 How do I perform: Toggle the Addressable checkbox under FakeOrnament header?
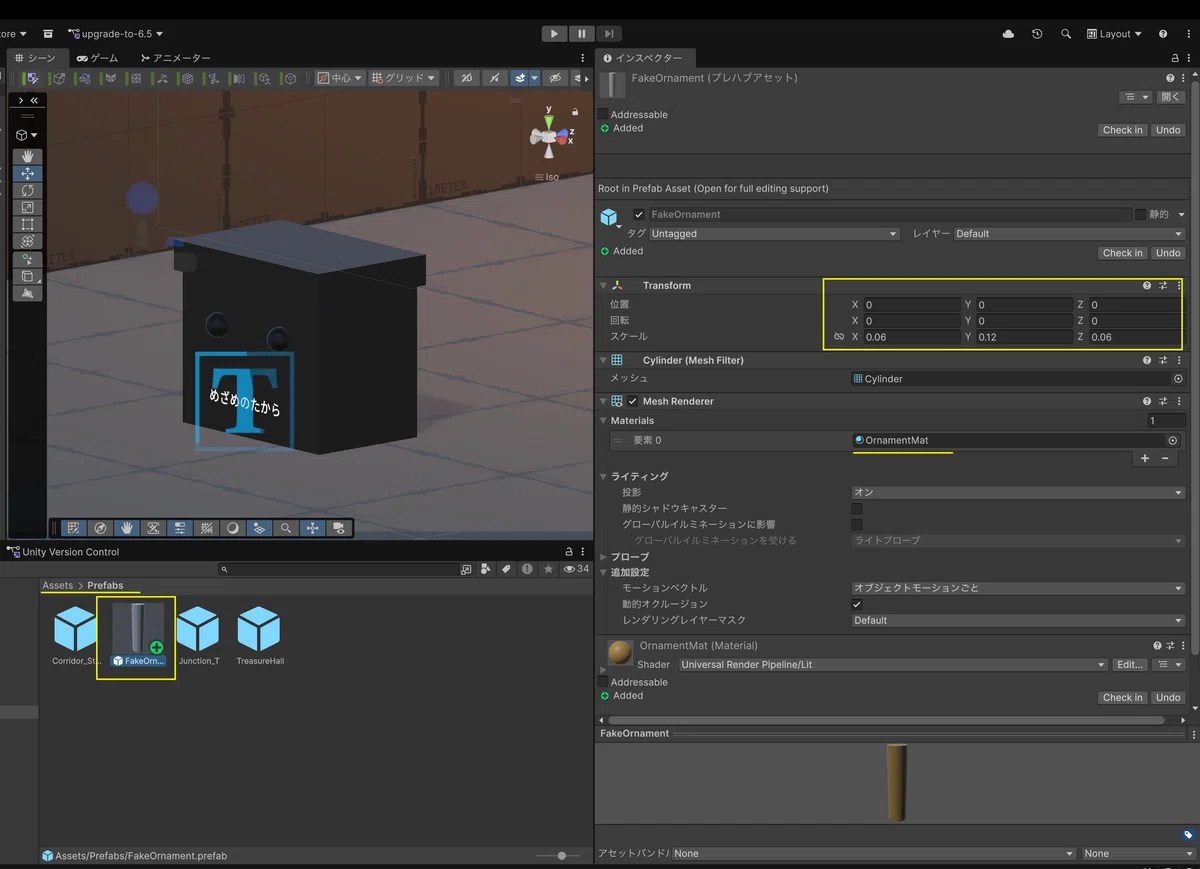pos(603,114)
